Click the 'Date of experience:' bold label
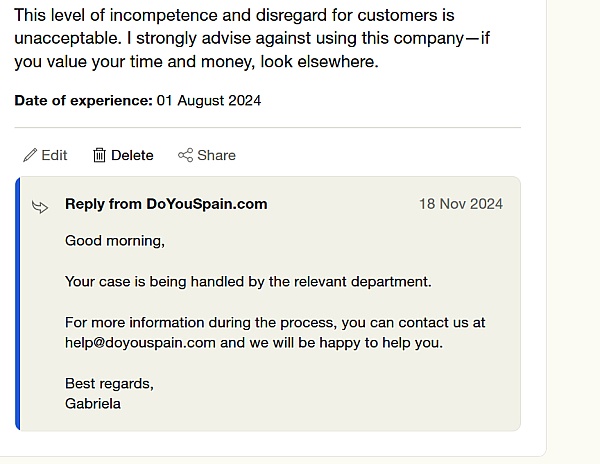This screenshot has width=600, height=464. [x=83, y=101]
